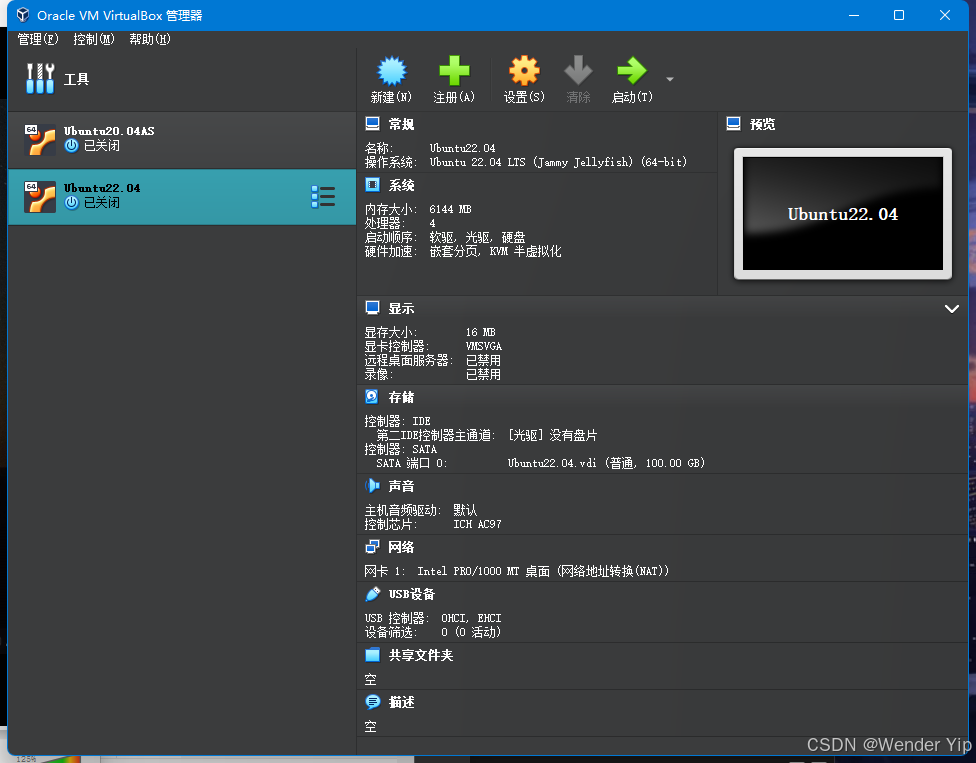
Task: Minimize the VirtualBox manager window
Action: coord(854,15)
